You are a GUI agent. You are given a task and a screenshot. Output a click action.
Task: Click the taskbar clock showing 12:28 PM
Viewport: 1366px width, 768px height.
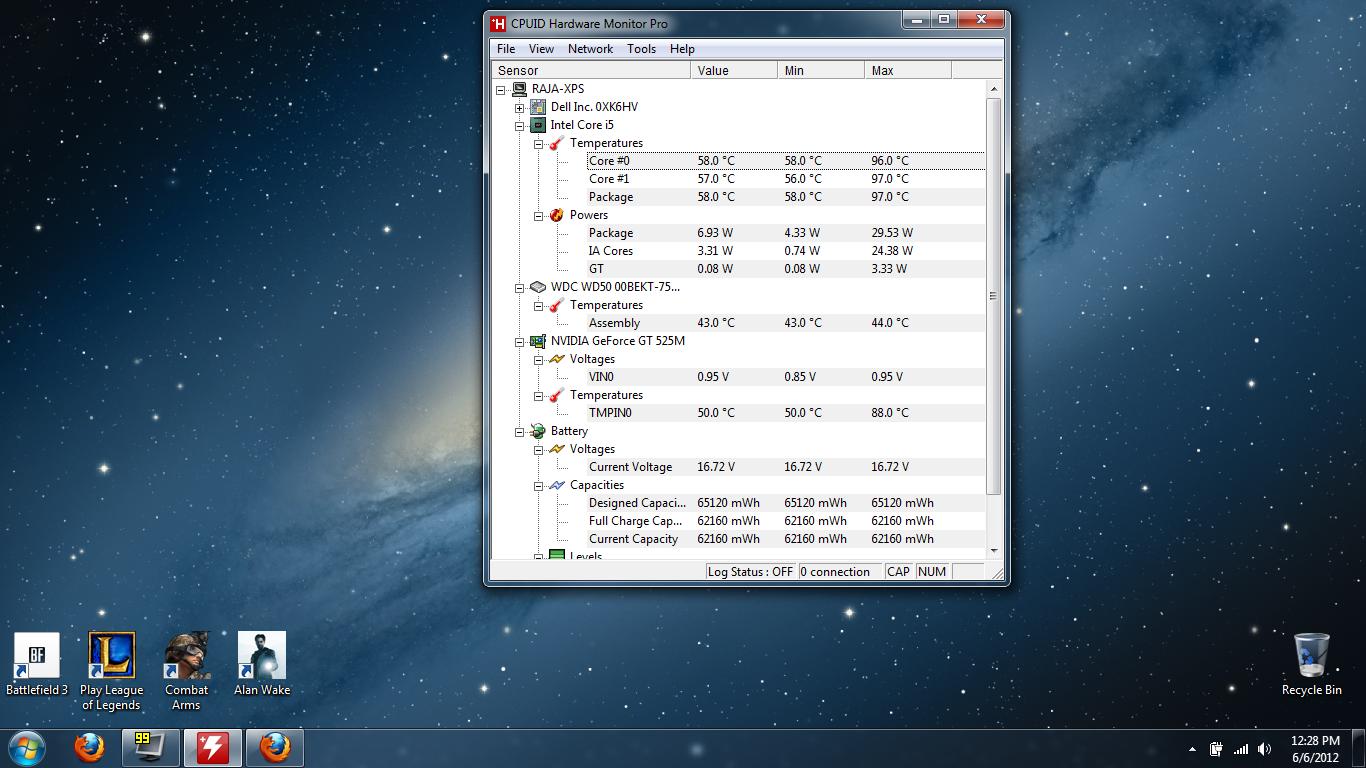(x=1315, y=749)
